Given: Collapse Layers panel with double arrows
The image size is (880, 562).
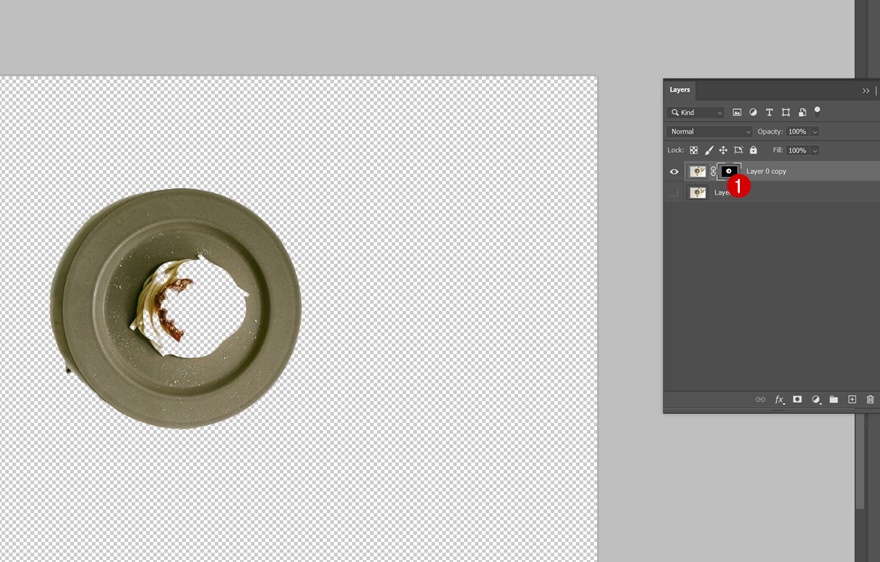Looking at the screenshot, I should pyautogui.click(x=865, y=90).
